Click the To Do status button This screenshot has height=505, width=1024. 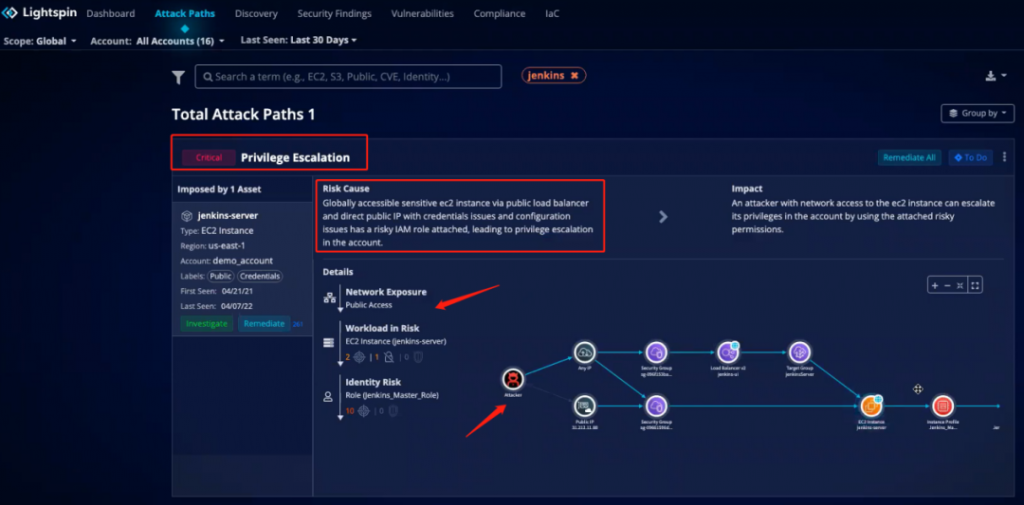[x=970, y=157]
